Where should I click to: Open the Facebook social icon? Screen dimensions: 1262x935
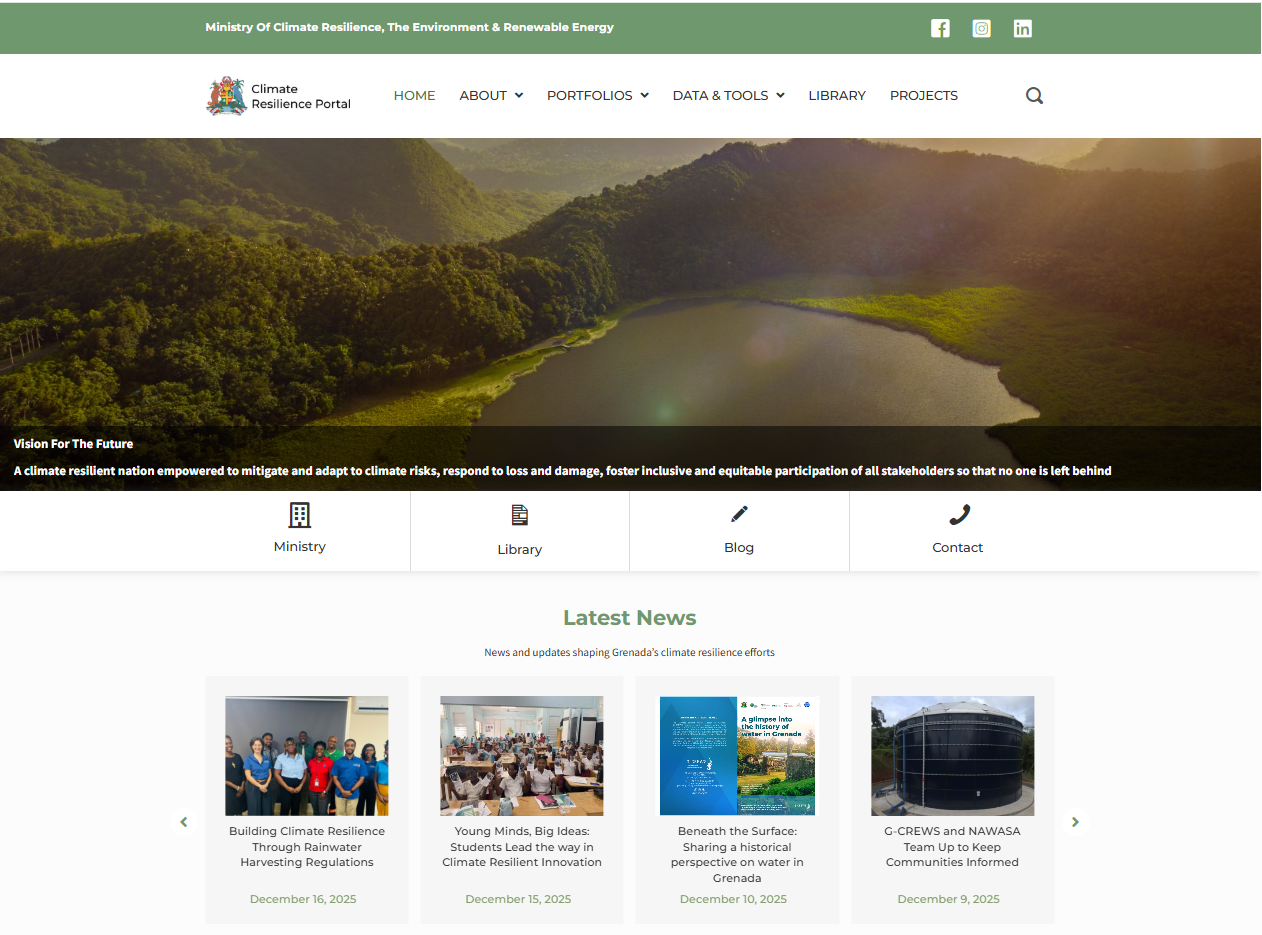pyautogui.click(x=940, y=28)
